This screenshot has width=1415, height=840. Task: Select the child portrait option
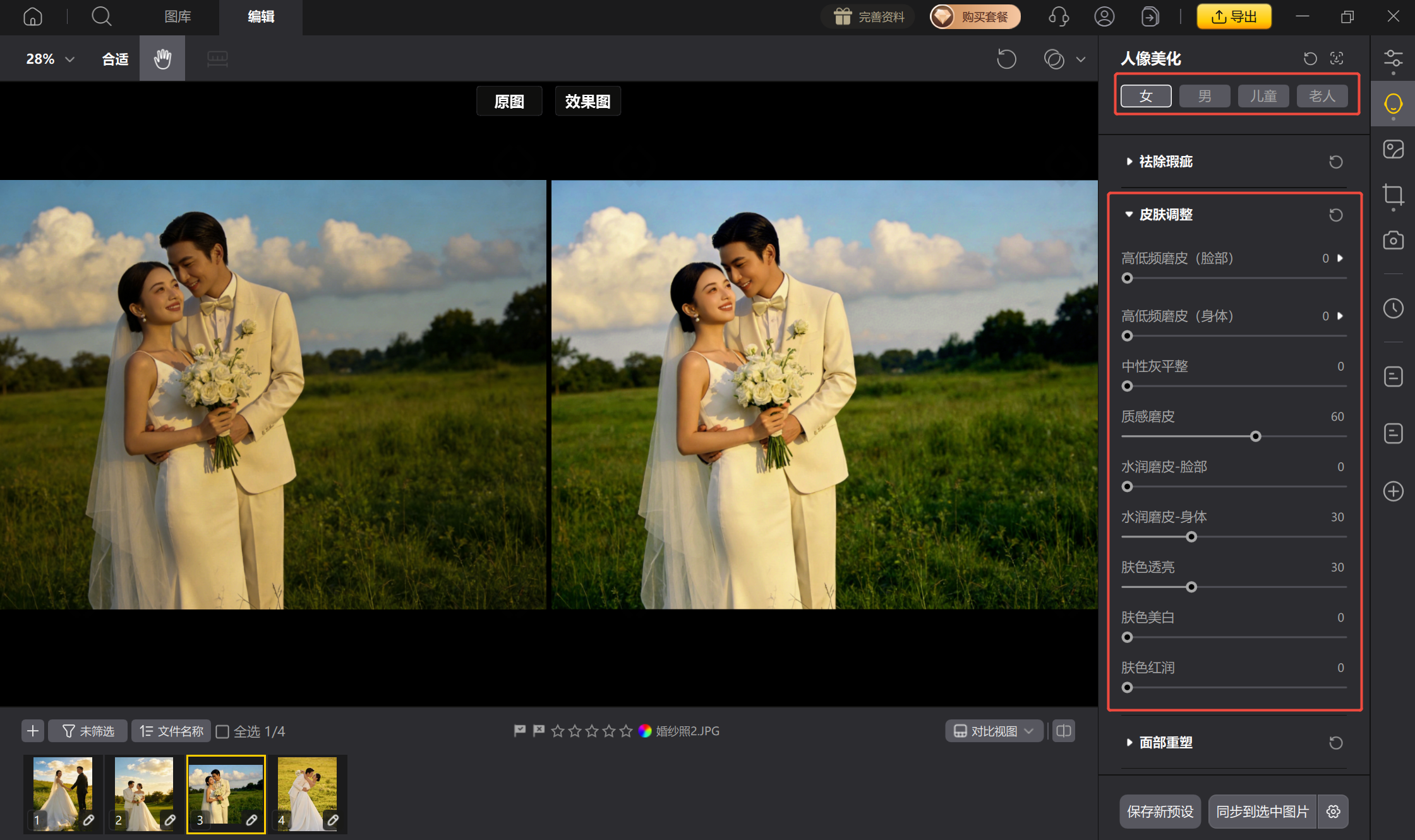pos(1263,96)
